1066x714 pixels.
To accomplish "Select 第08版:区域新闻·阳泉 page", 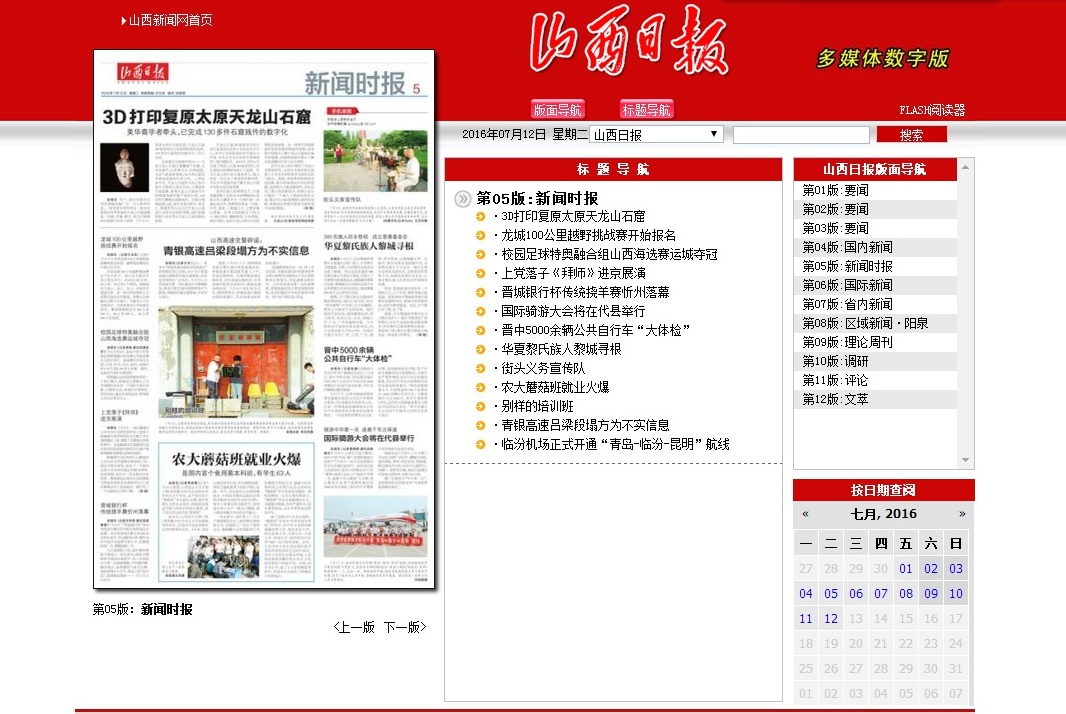I will coord(865,324).
